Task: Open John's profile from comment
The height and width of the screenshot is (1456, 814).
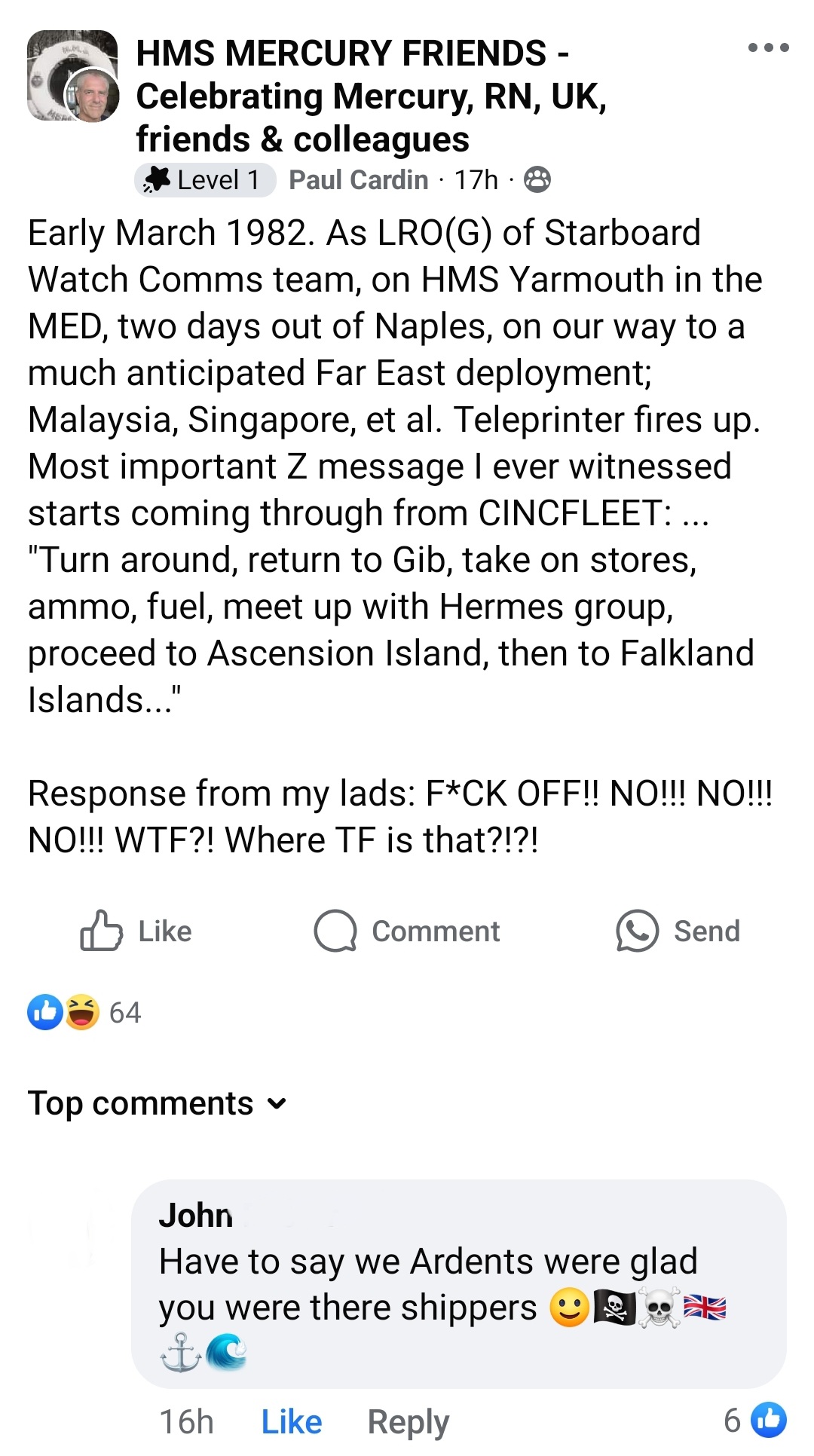Action: [x=195, y=1216]
